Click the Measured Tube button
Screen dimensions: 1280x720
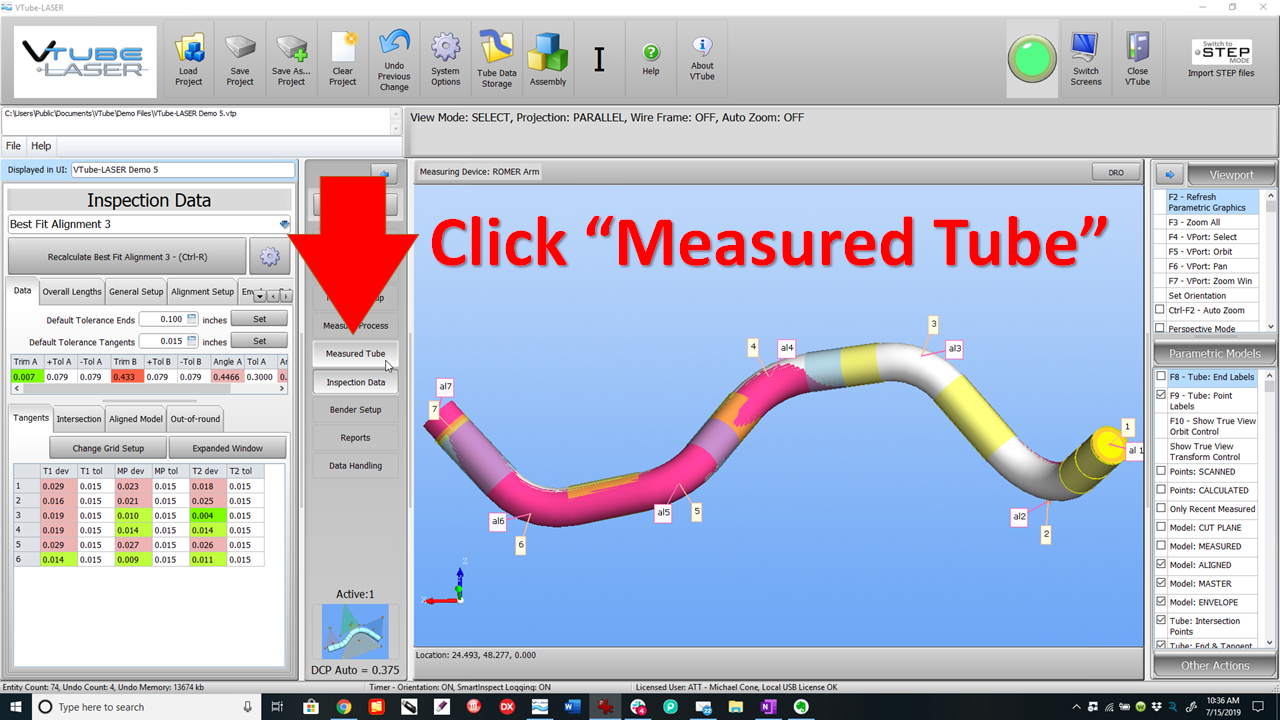point(355,354)
